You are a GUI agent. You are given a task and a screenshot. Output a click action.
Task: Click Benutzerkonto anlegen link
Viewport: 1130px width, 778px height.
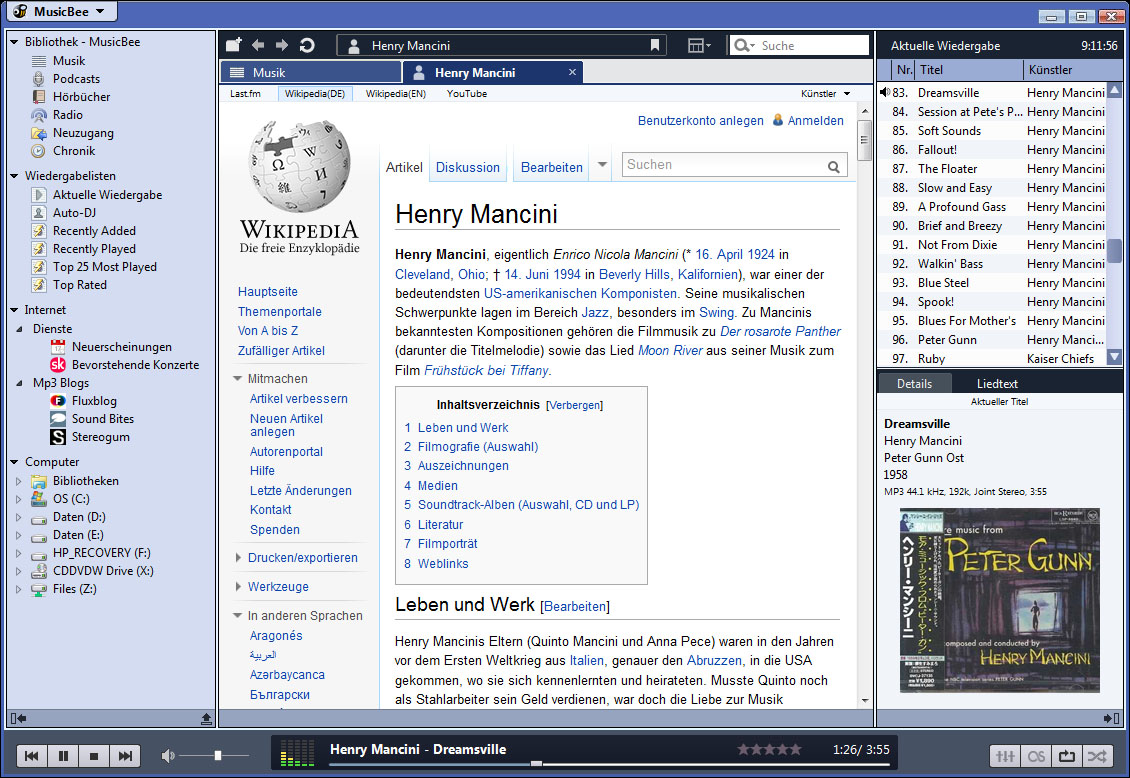[700, 120]
